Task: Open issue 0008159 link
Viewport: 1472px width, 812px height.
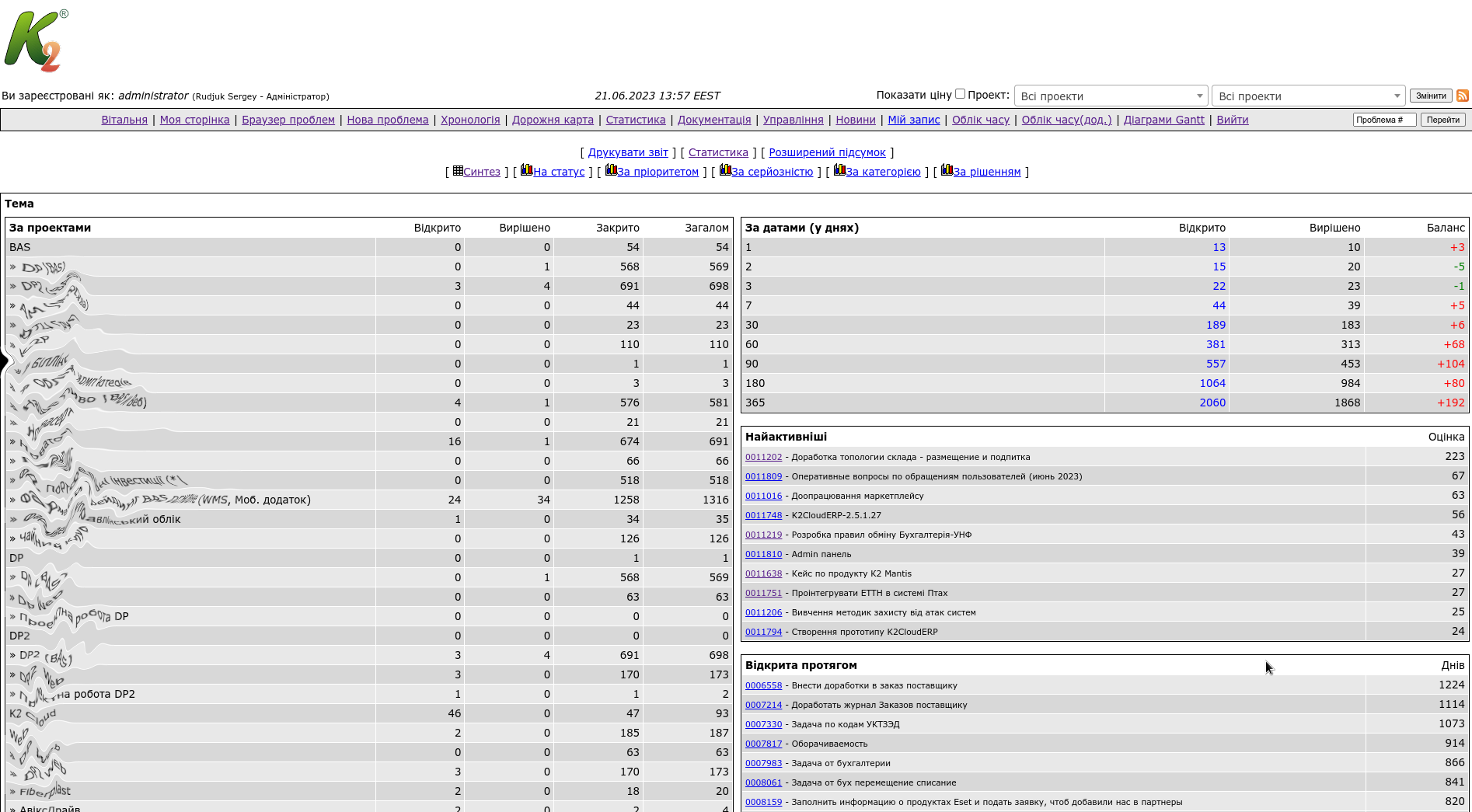Action: [763, 802]
